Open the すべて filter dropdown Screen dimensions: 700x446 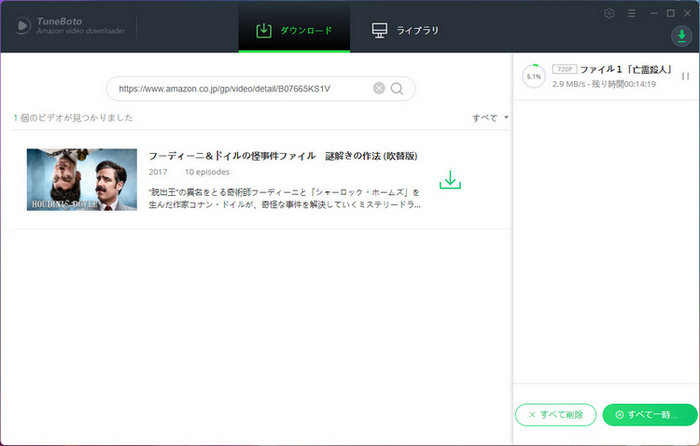pos(490,118)
